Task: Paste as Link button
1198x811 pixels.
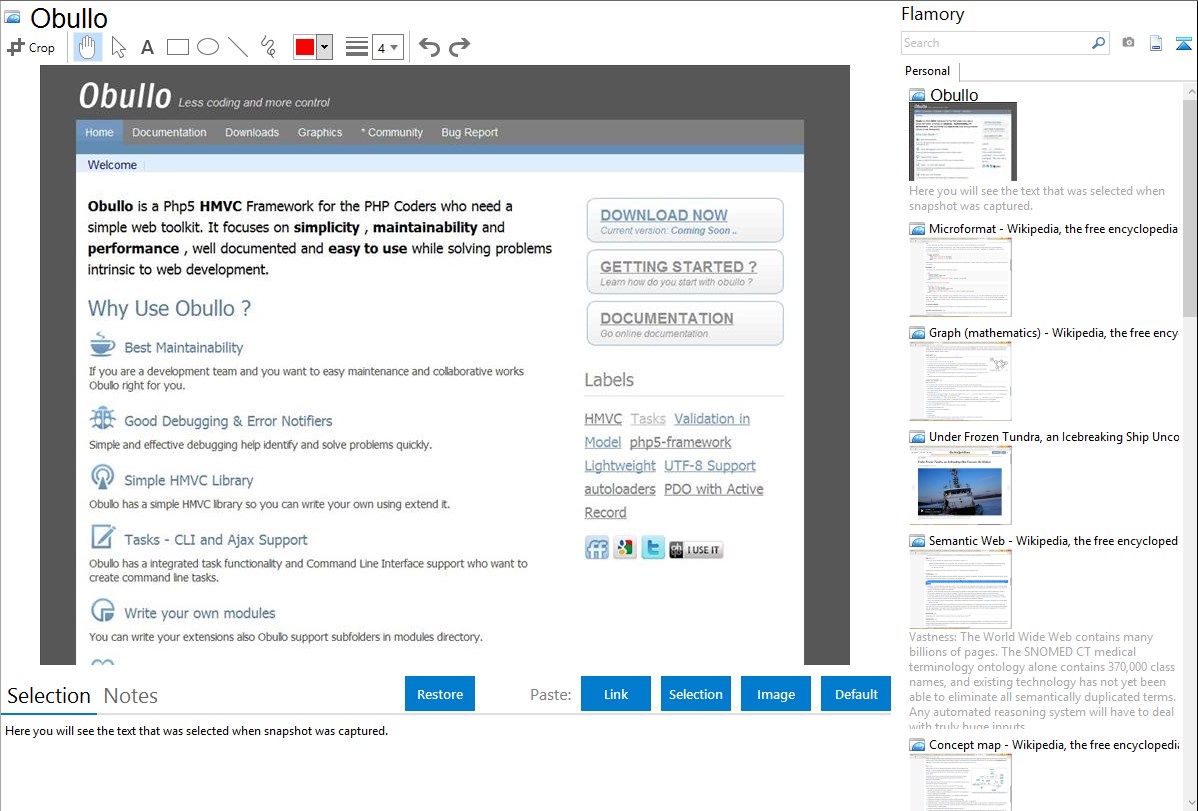Action: pyautogui.click(x=616, y=694)
